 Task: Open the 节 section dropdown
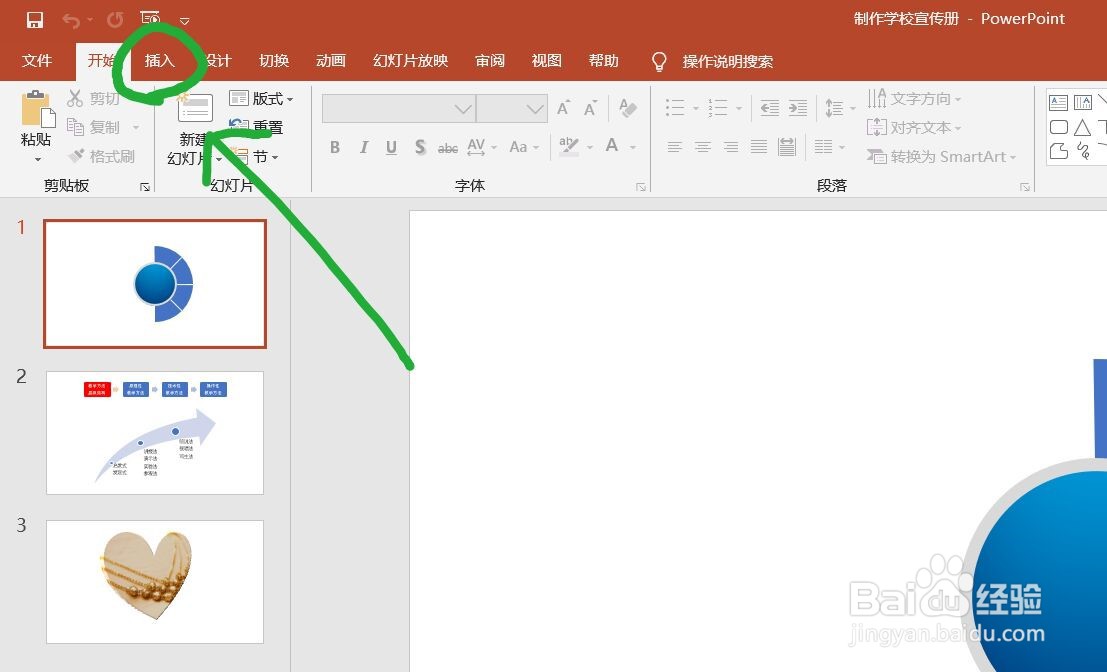[x=254, y=157]
